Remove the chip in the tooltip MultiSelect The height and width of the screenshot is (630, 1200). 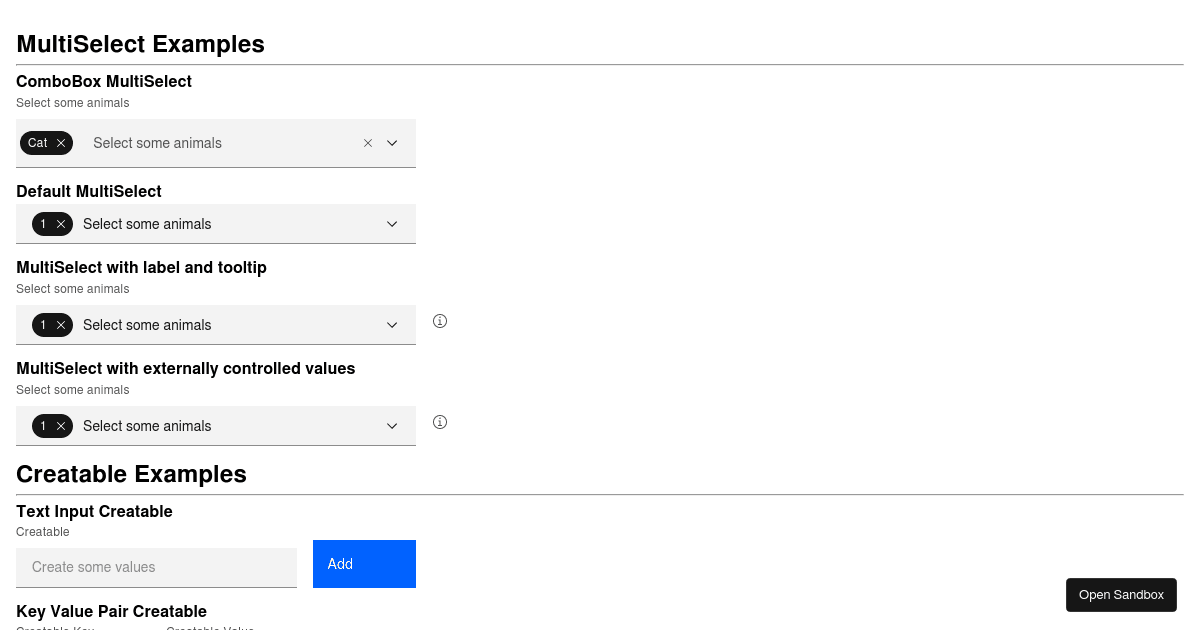[62, 325]
